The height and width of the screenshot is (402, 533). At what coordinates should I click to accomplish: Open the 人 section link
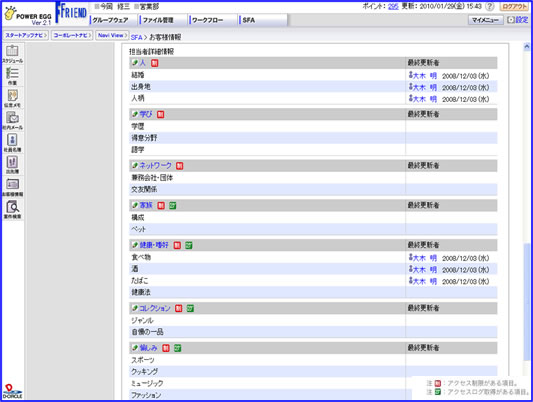point(142,63)
